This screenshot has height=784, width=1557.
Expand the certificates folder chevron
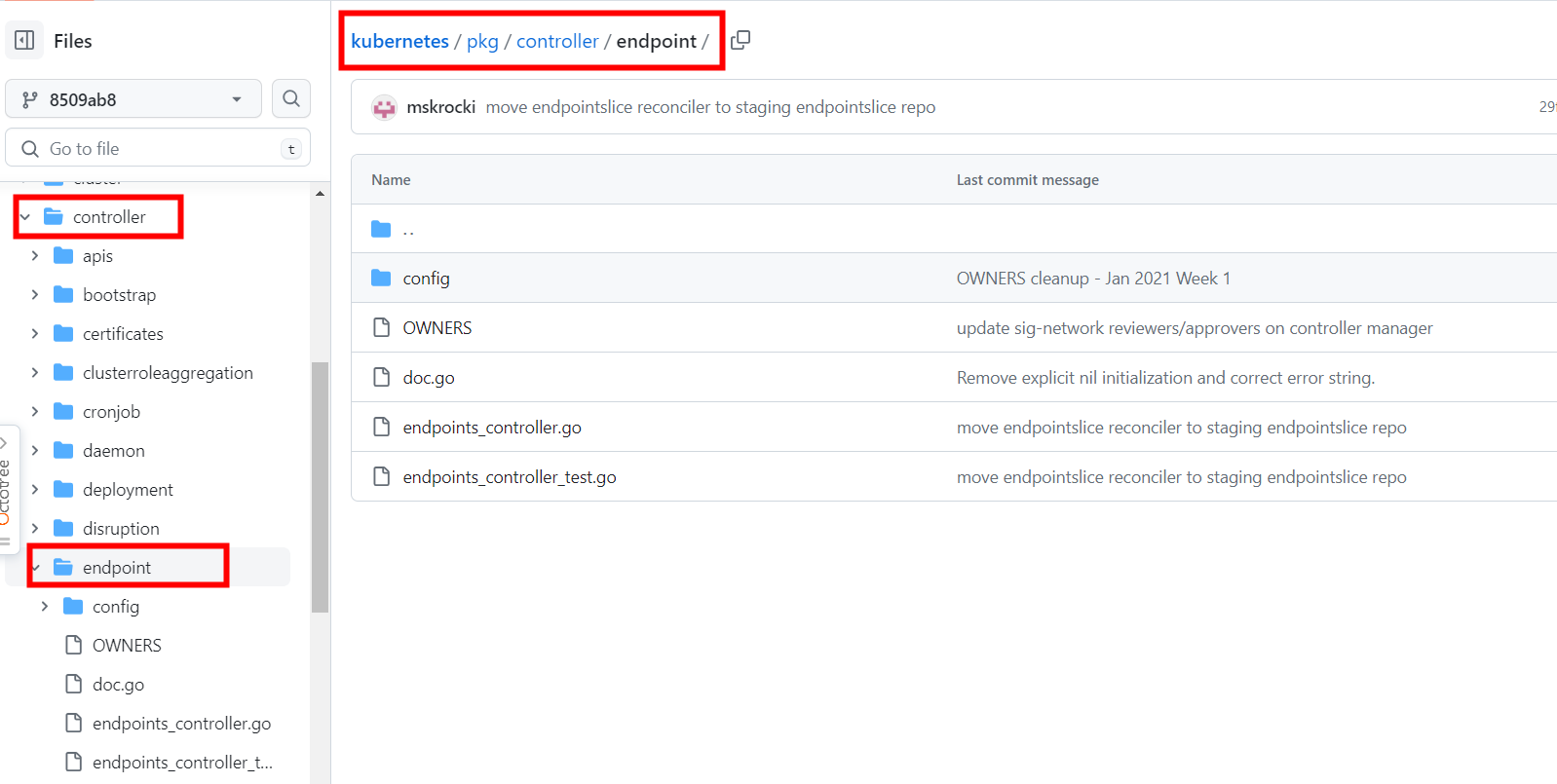click(36, 333)
